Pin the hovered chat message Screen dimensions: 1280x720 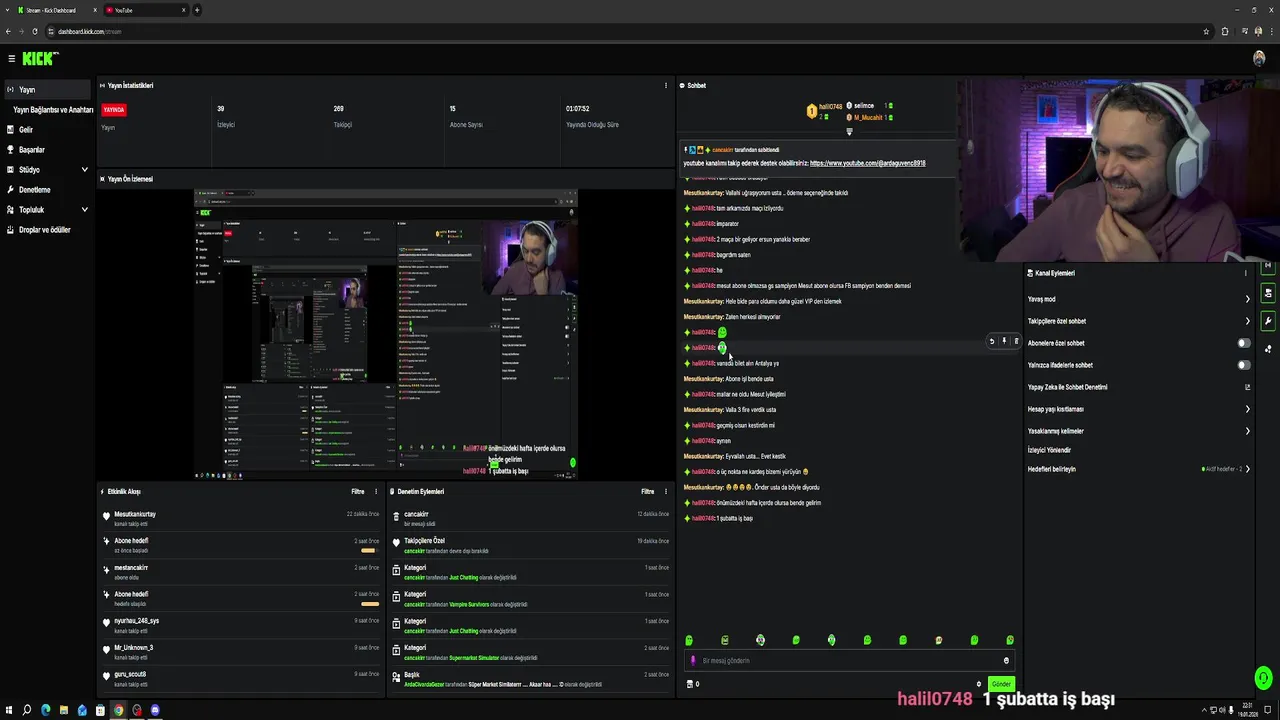[x=1004, y=341]
